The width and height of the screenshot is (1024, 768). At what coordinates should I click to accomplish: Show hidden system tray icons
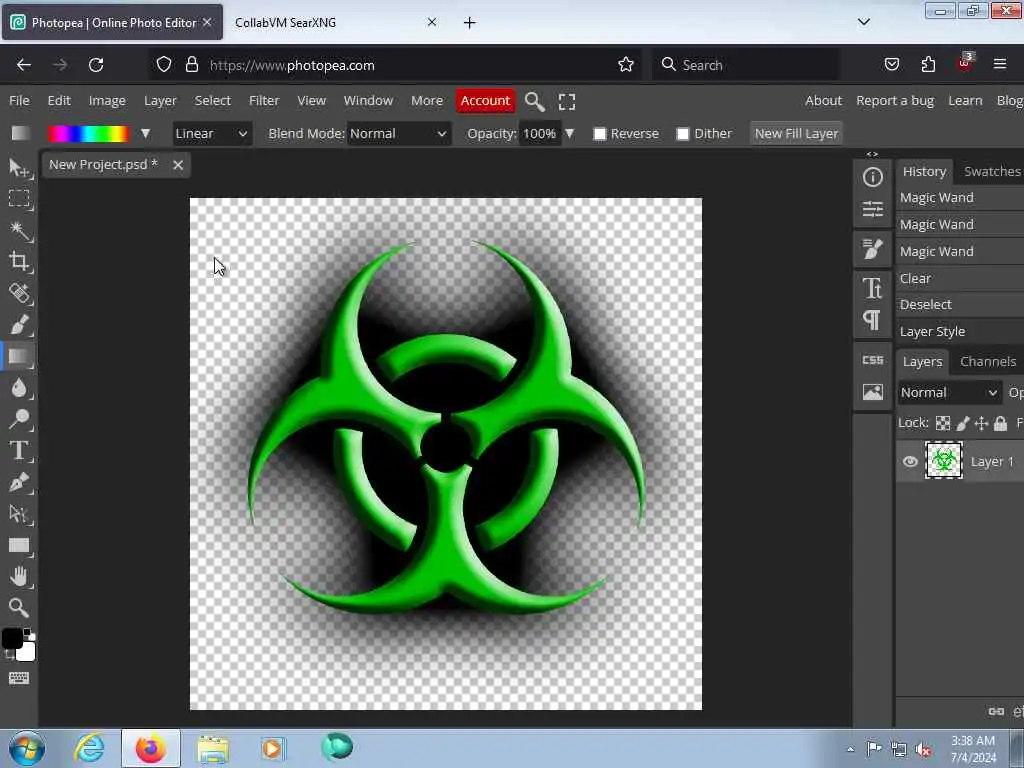coord(850,749)
